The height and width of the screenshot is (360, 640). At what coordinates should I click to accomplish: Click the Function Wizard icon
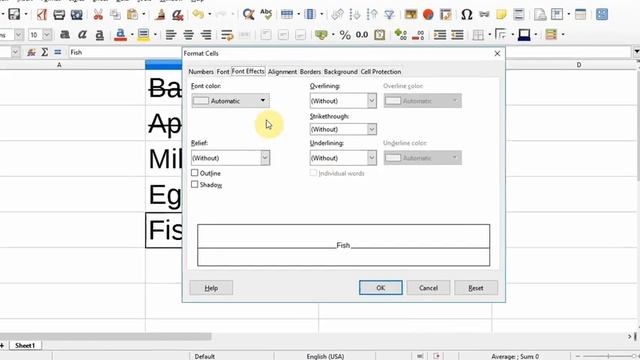click(x=31, y=52)
